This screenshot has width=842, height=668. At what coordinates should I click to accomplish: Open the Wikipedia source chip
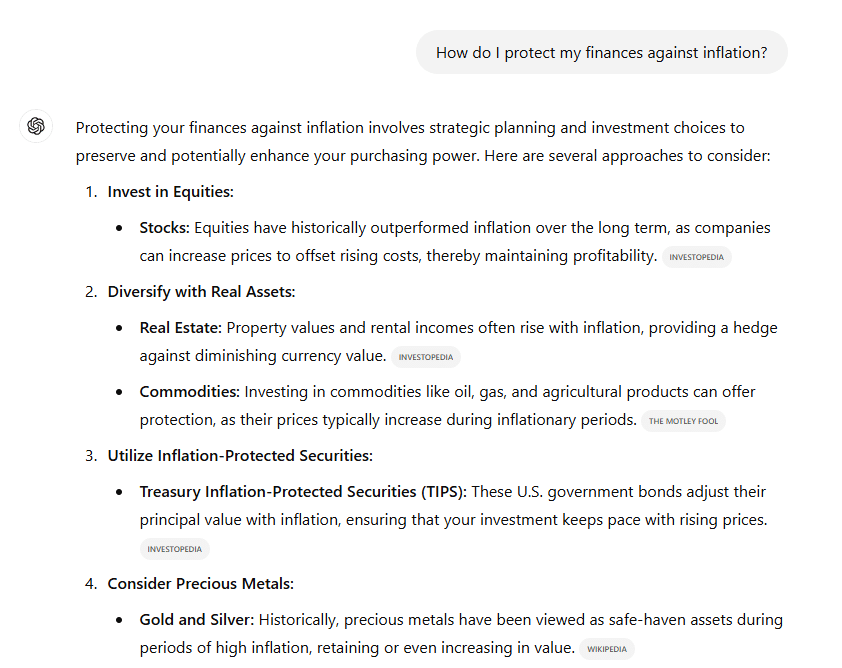(607, 649)
